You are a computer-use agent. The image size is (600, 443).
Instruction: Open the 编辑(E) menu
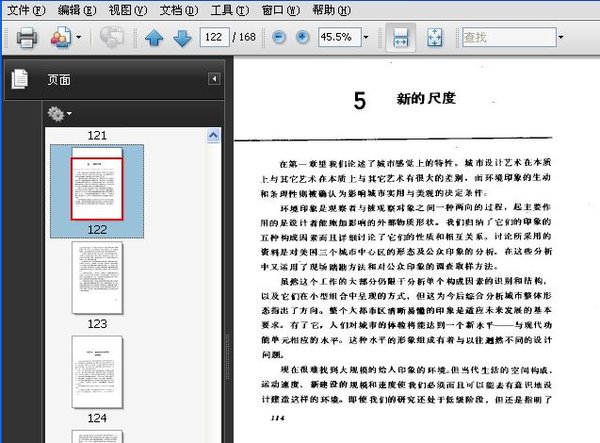(77, 10)
